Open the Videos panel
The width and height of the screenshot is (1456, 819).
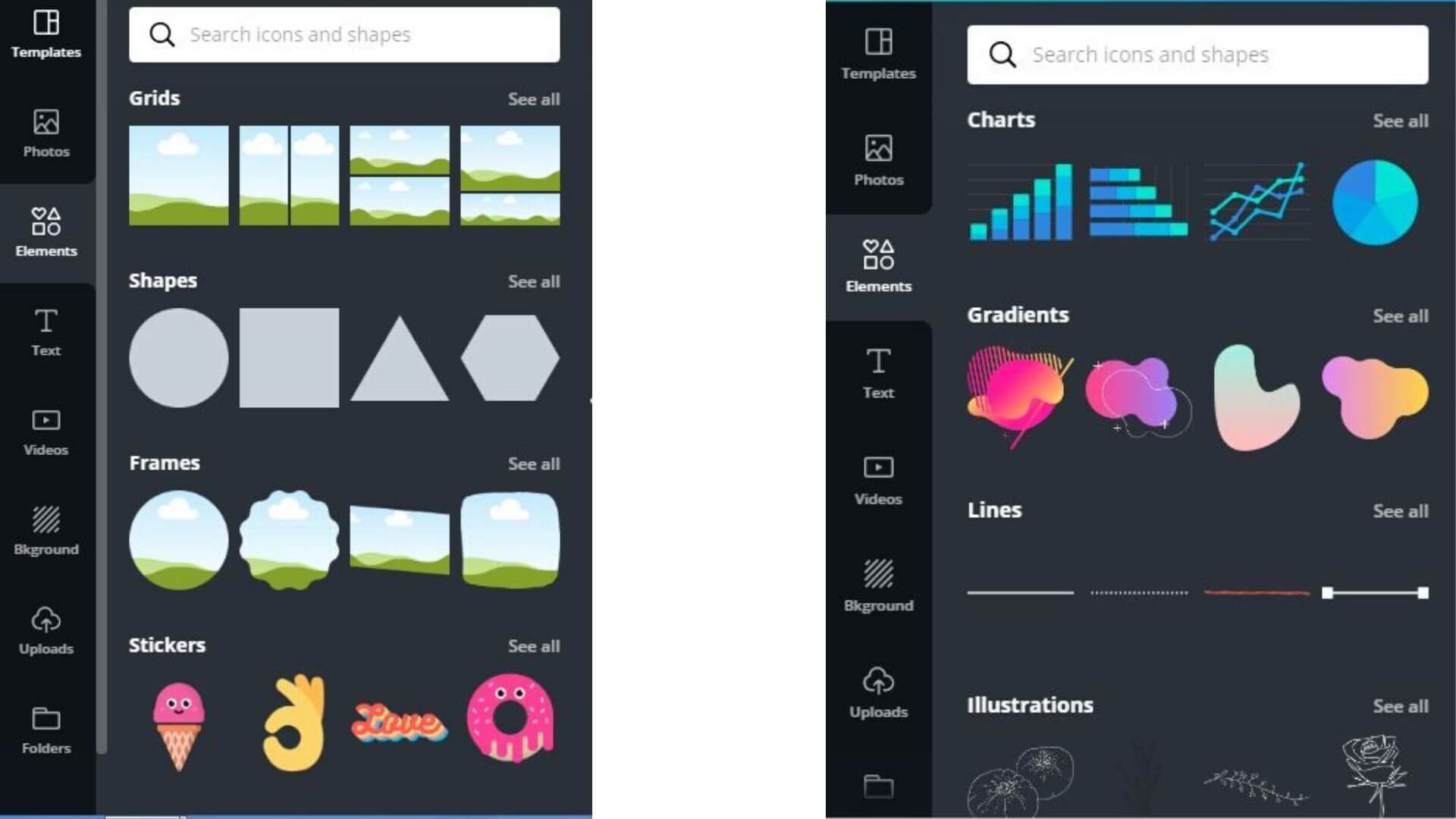tap(46, 432)
